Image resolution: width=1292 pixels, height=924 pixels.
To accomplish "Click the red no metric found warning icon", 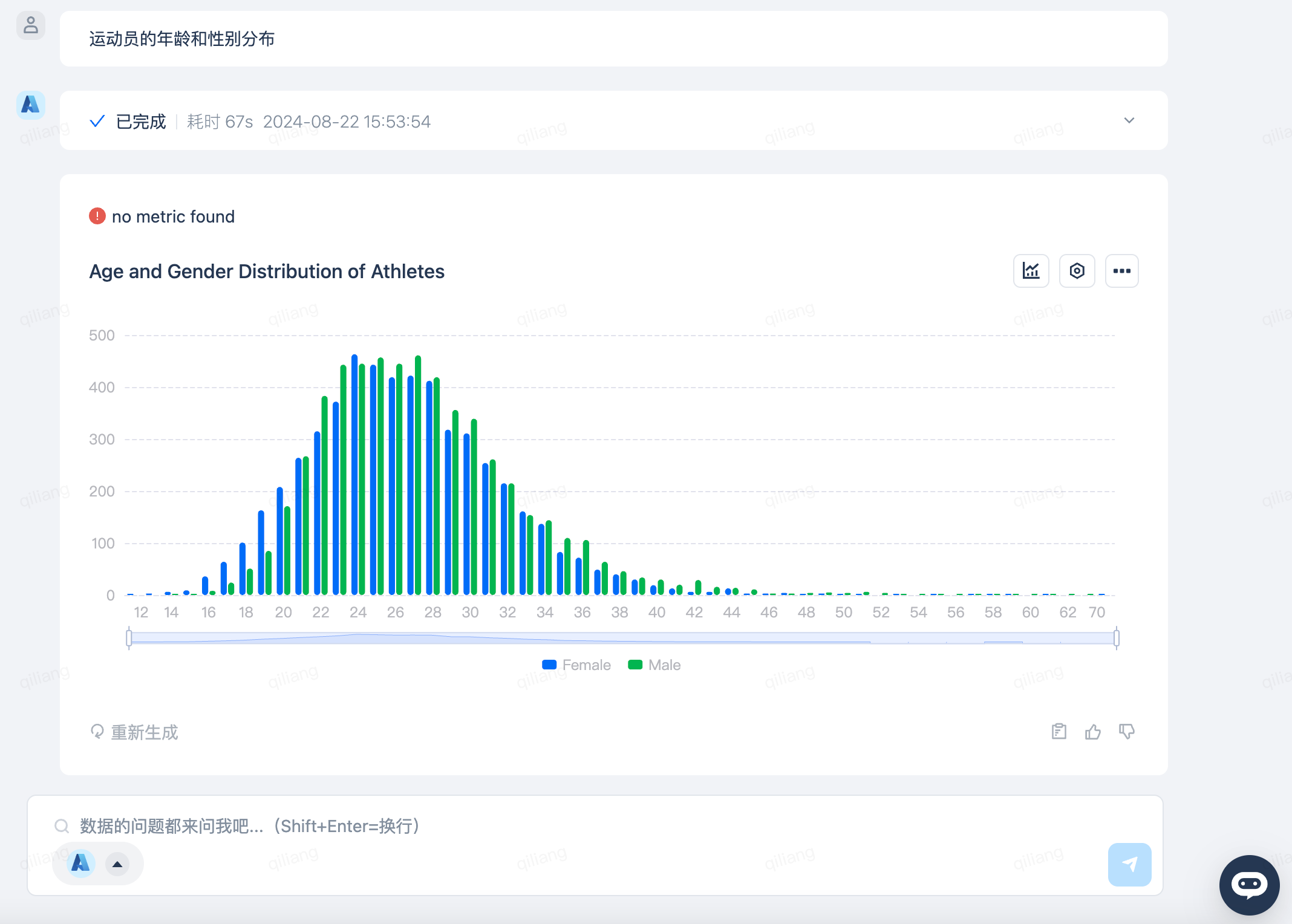I will (x=97, y=216).
